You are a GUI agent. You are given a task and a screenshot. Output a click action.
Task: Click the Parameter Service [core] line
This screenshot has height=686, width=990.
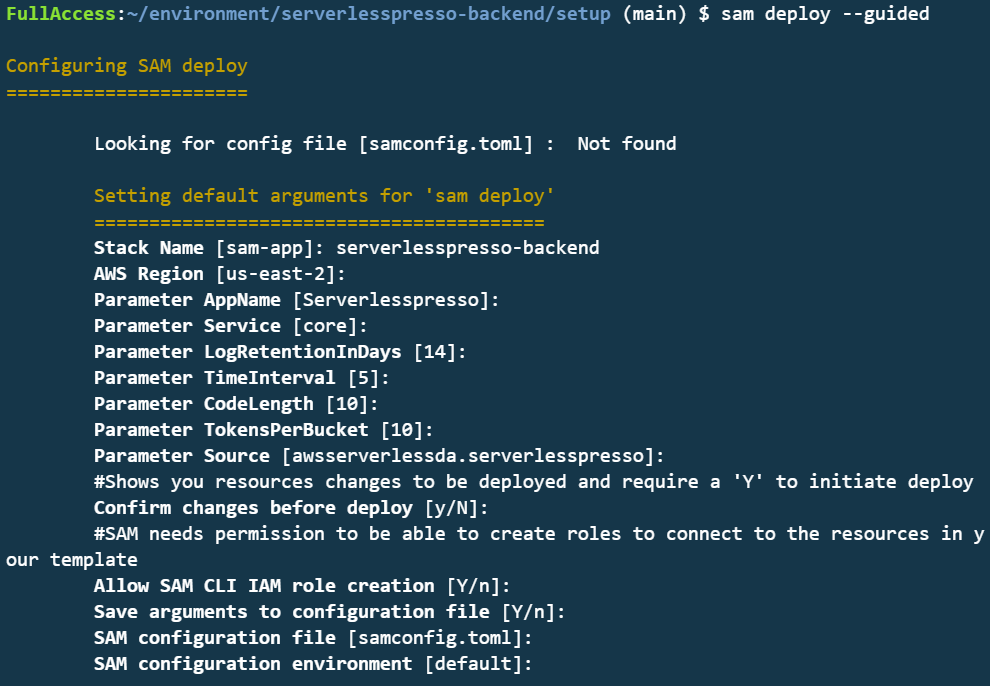230,326
